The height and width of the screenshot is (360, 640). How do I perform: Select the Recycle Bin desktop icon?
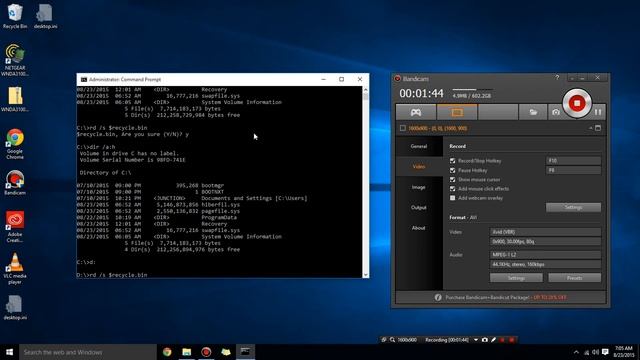(x=15, y=16)
